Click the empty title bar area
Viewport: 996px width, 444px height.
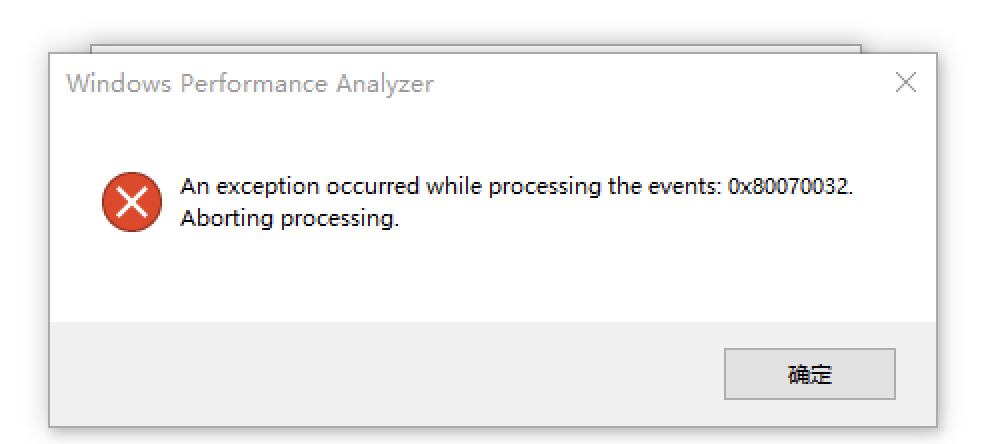pos(650,84)
